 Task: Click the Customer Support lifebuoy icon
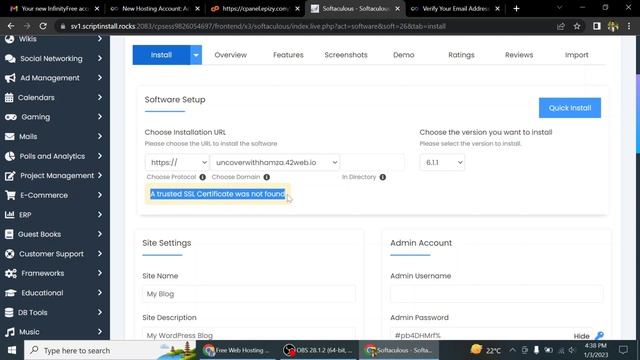(10, 254)
